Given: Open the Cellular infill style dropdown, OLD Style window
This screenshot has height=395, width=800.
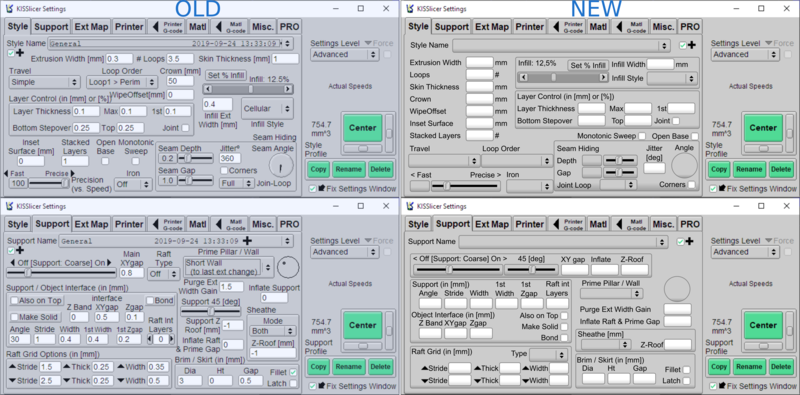Looking at the screenshot, I should [267, 108].
